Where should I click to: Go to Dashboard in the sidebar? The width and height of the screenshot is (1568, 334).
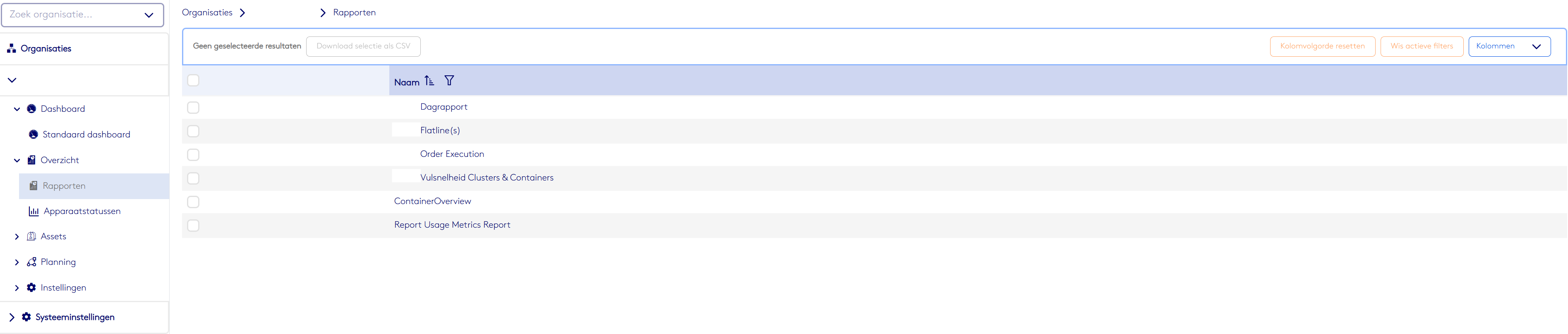point(63,109)
